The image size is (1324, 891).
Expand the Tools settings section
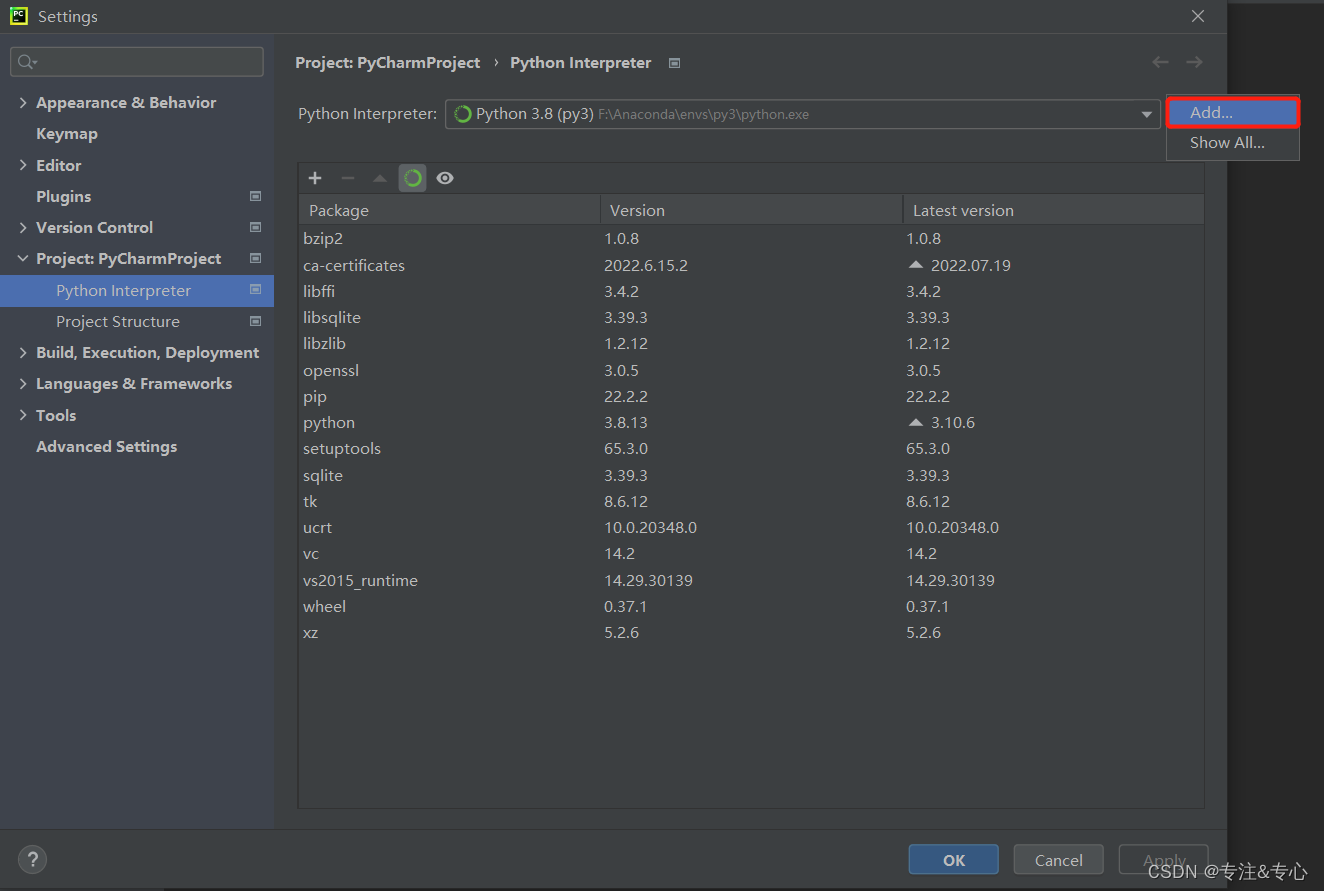[23, 415]
